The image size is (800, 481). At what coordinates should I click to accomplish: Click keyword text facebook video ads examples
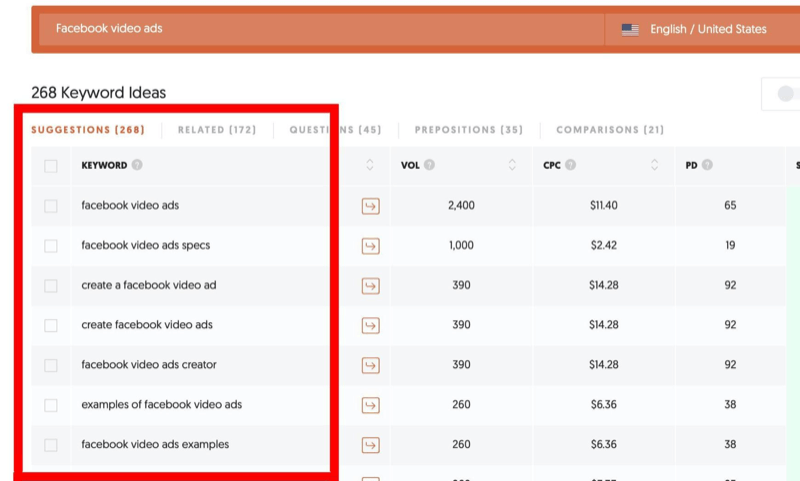[155, 444]
